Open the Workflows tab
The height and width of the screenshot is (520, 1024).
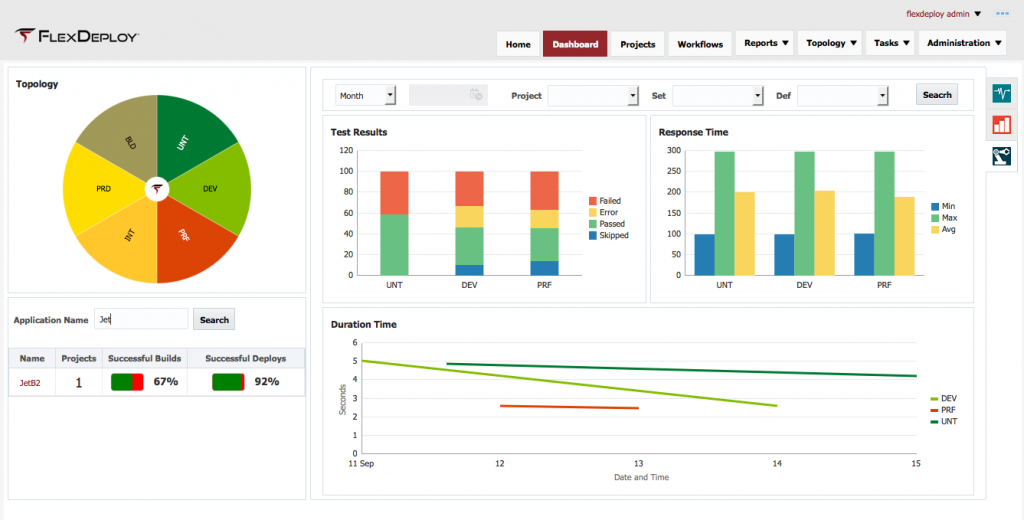(700, 44)
